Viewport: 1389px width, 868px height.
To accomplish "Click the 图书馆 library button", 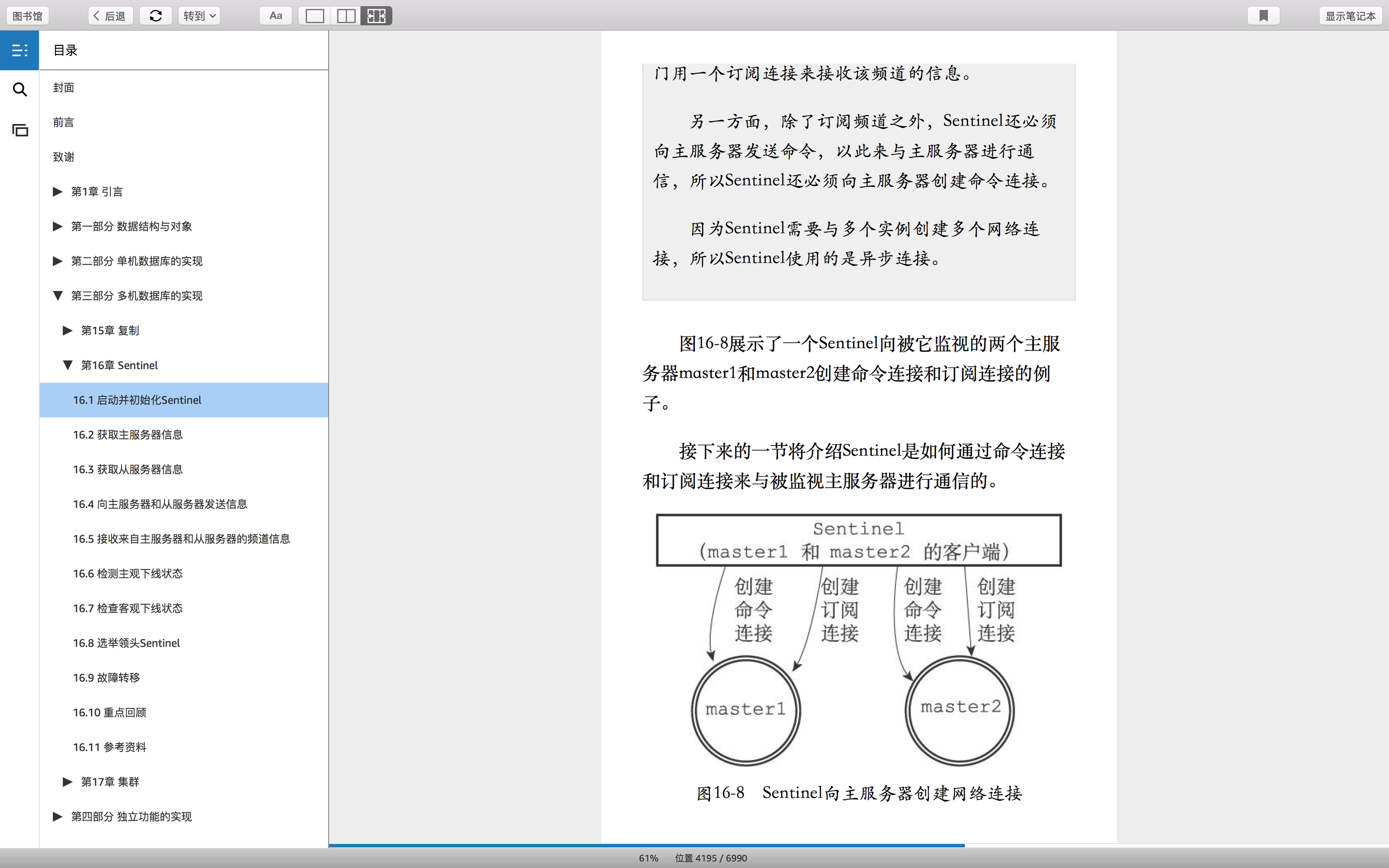I will pos(28,16).
